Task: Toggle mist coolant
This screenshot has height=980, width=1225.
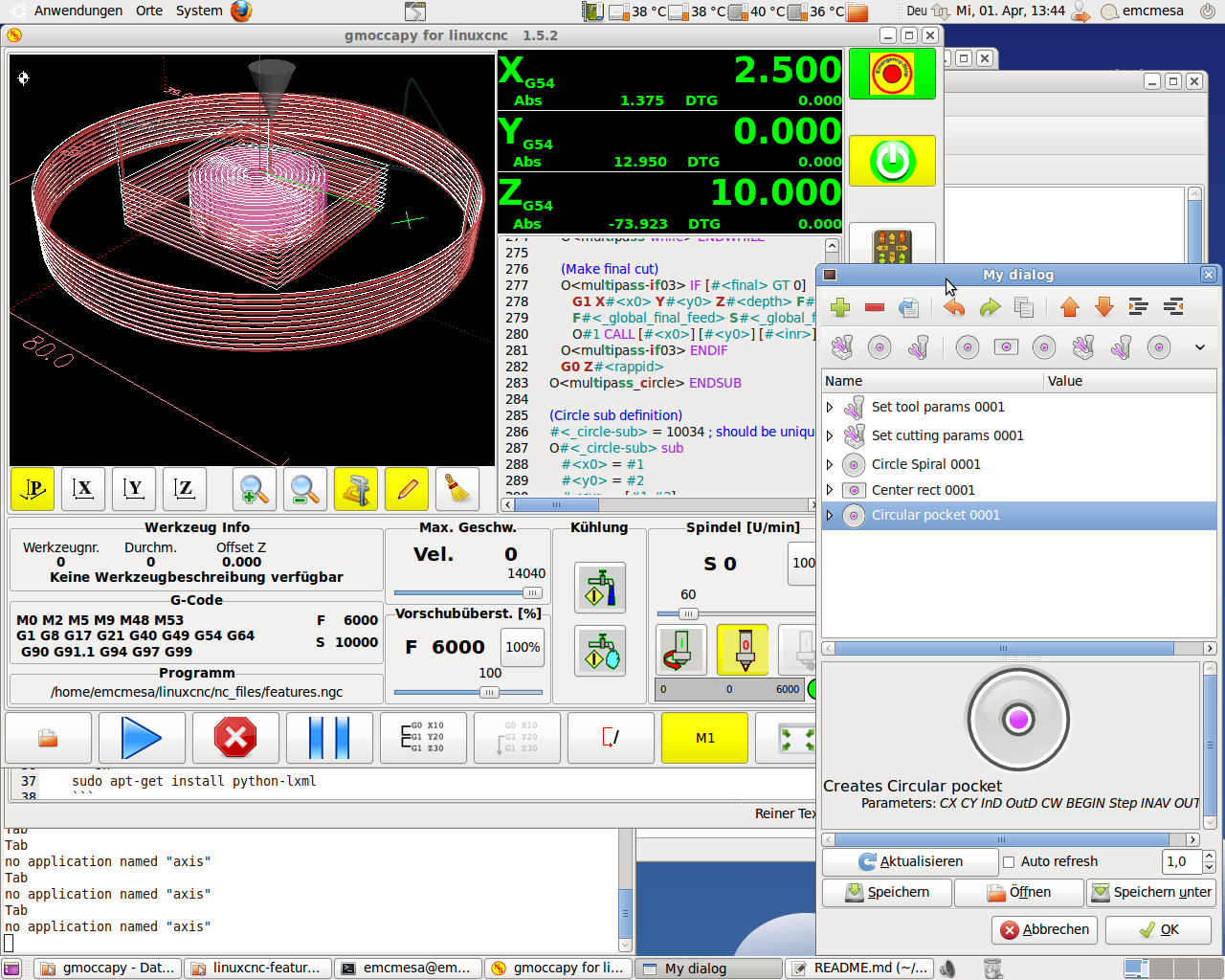Action: click(x=600, y=651)
